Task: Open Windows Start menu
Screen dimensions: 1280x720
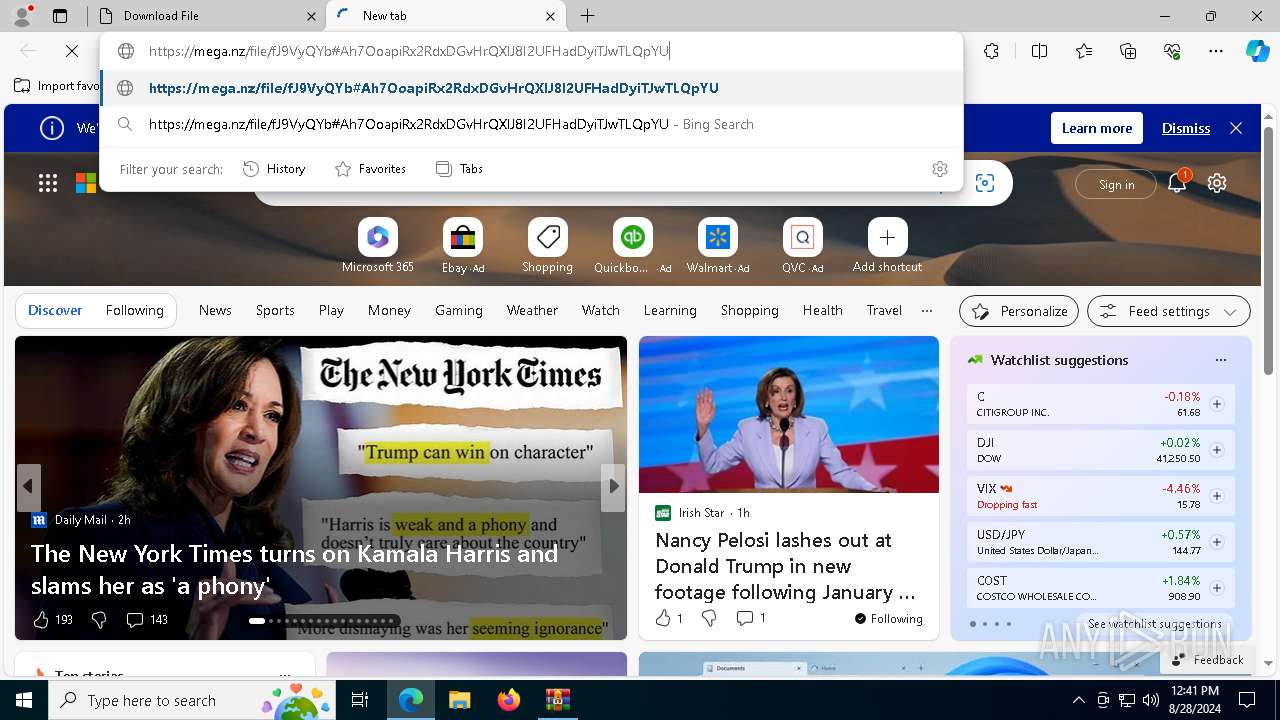Action: 24,700
